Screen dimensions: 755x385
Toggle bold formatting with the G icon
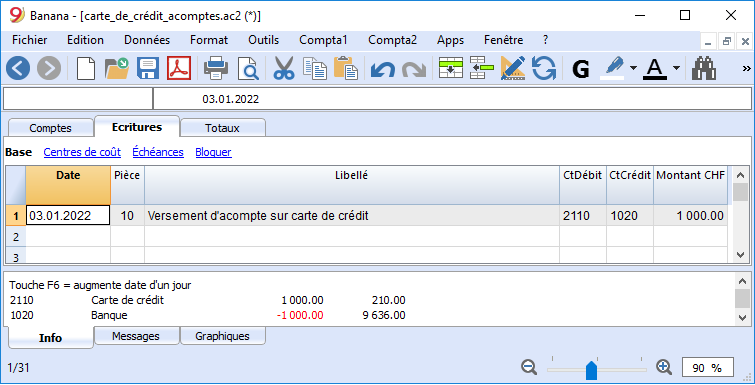[581, 69]
